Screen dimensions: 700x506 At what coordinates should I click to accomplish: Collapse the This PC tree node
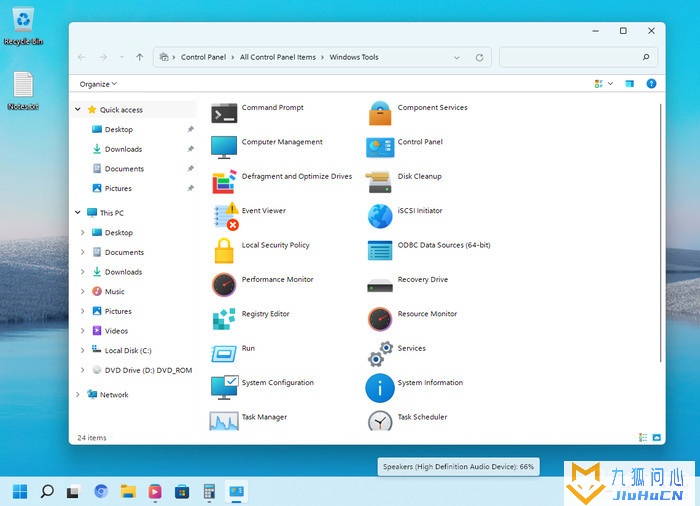click(78, 213)
